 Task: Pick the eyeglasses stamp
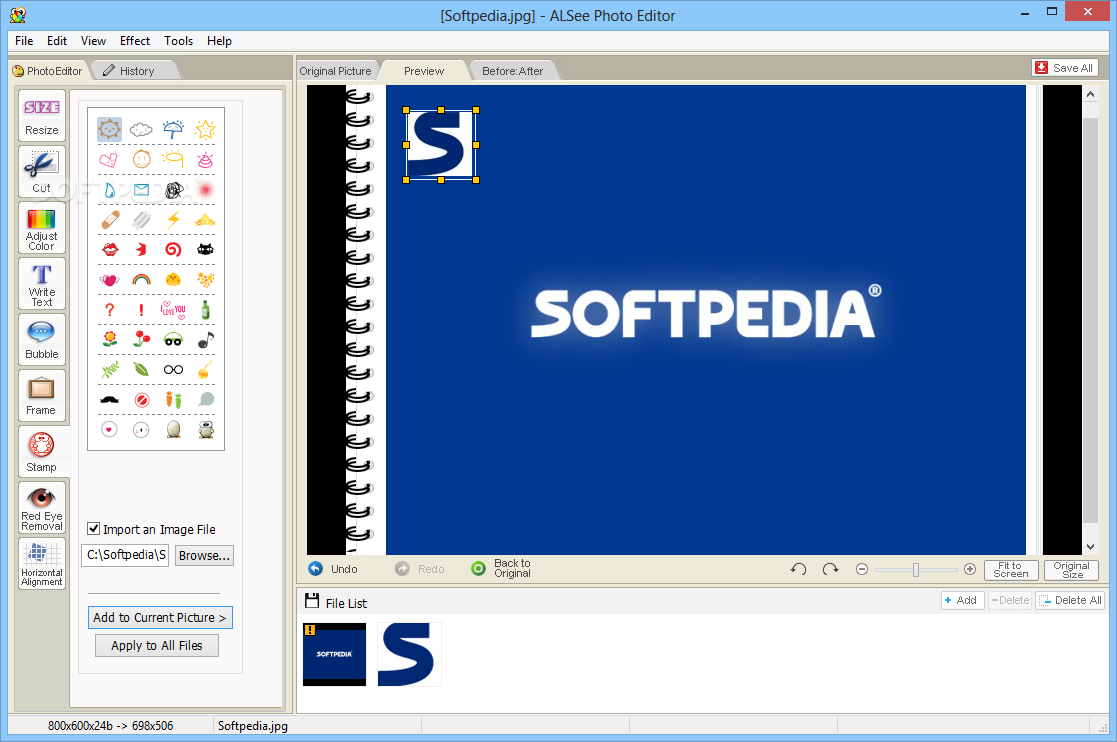[173, 370]
